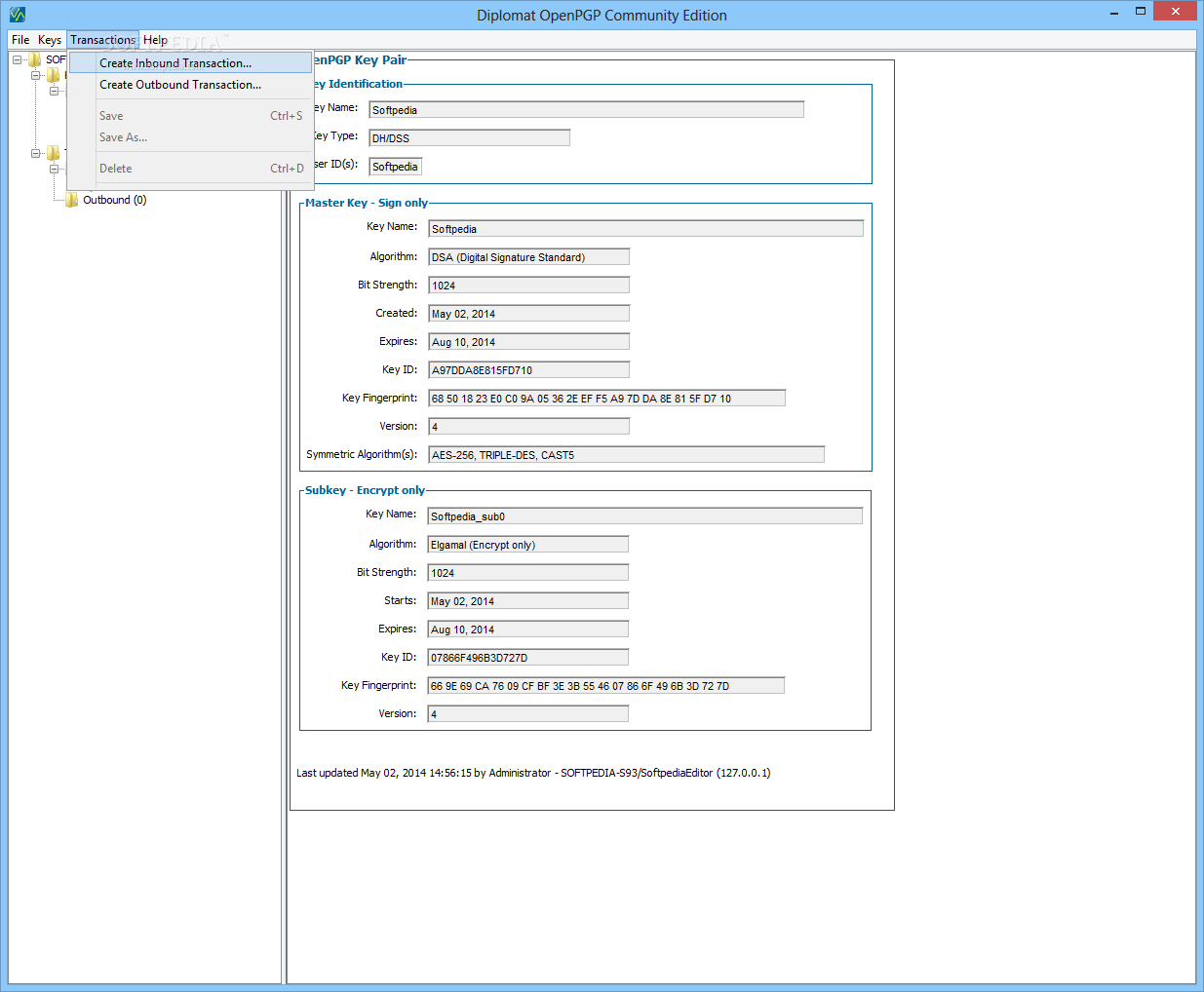Click the Outbound (0) folder icon
This screenshot has height=992, width=1204.
[x=71, y=200]
